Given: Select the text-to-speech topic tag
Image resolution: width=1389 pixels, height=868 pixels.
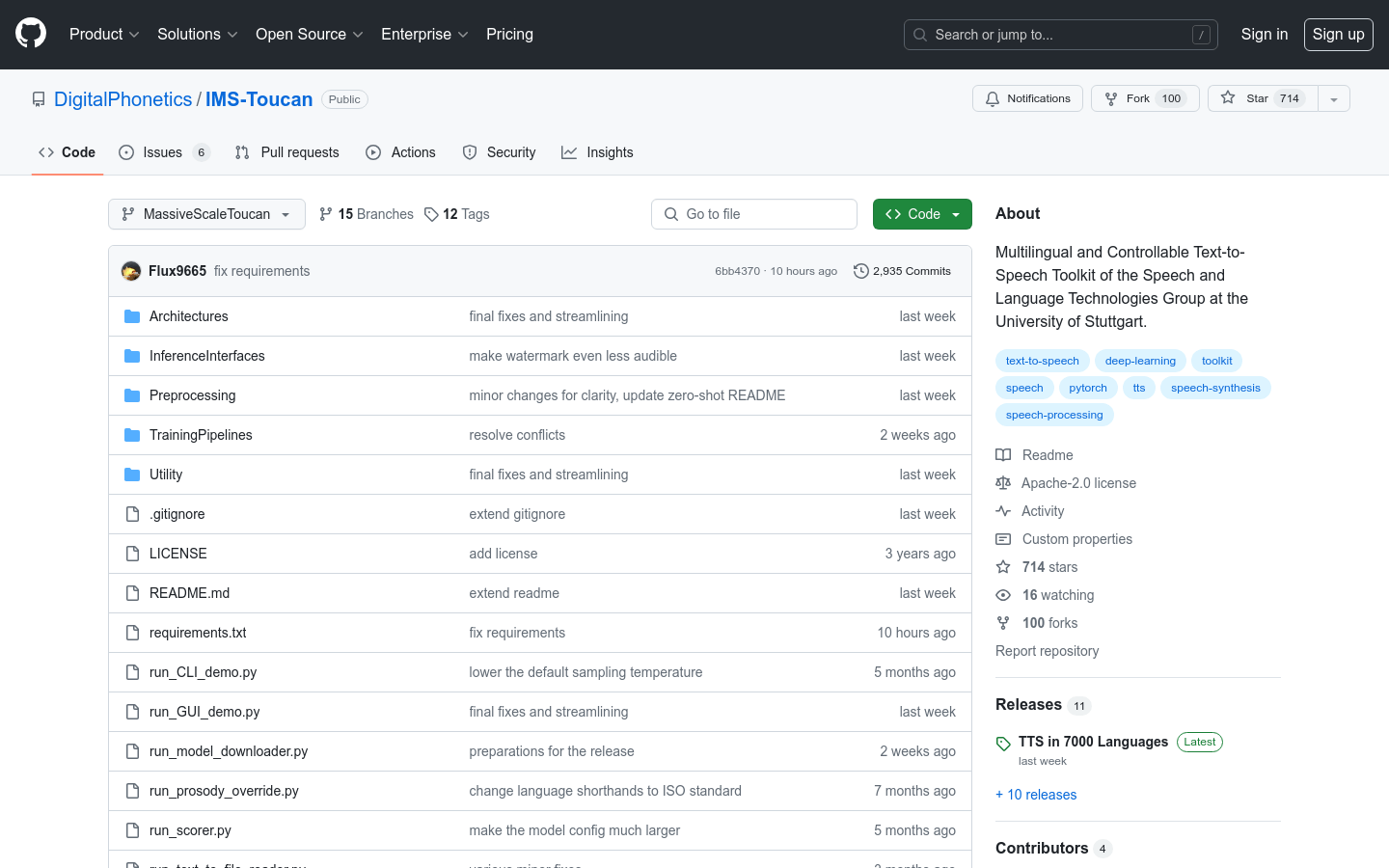Looking at the screenshot, I should click(x=1042, y=361).
